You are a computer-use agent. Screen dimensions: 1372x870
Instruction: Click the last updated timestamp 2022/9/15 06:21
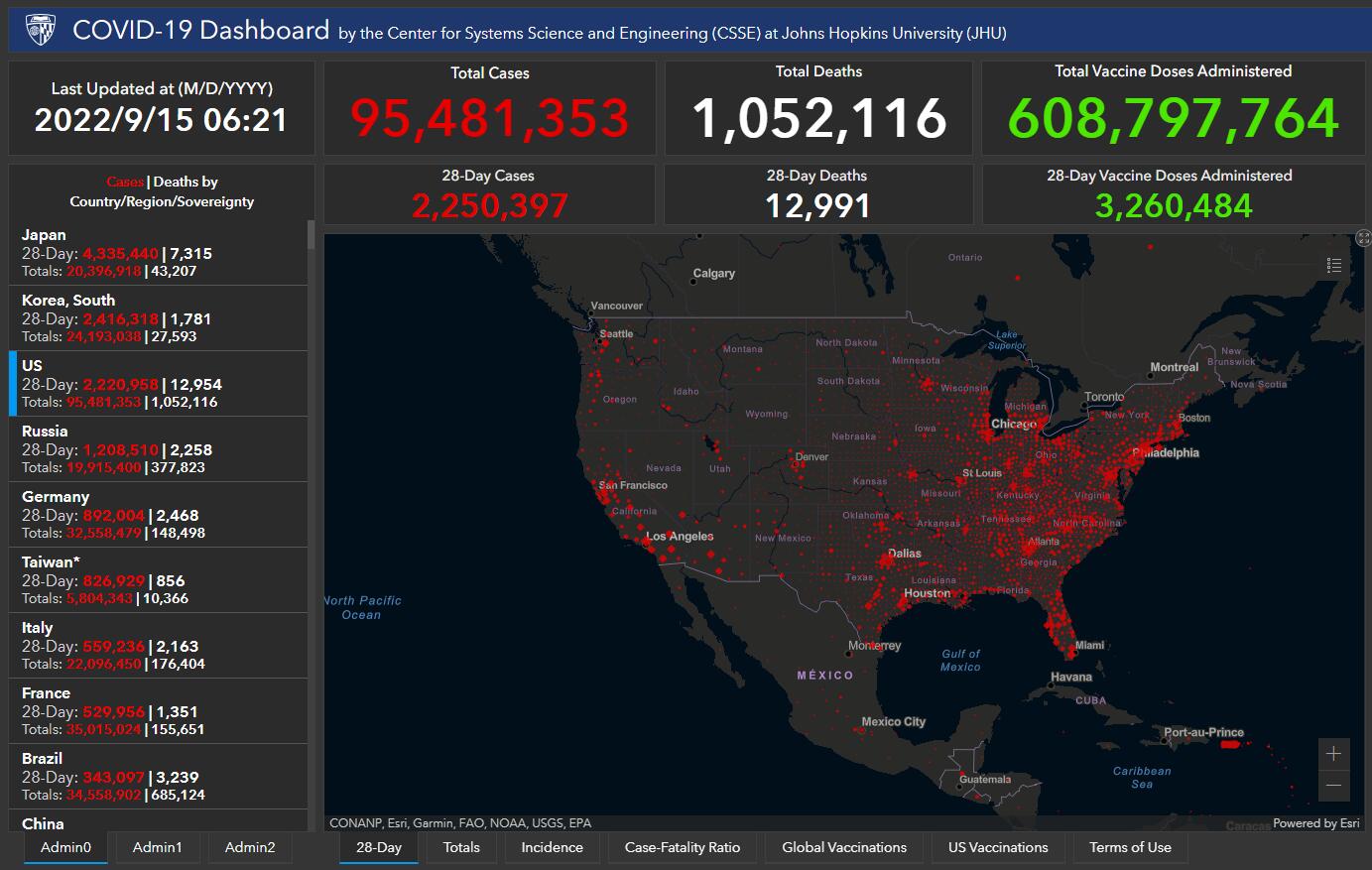pyautogui.click(x=161, y=120)
